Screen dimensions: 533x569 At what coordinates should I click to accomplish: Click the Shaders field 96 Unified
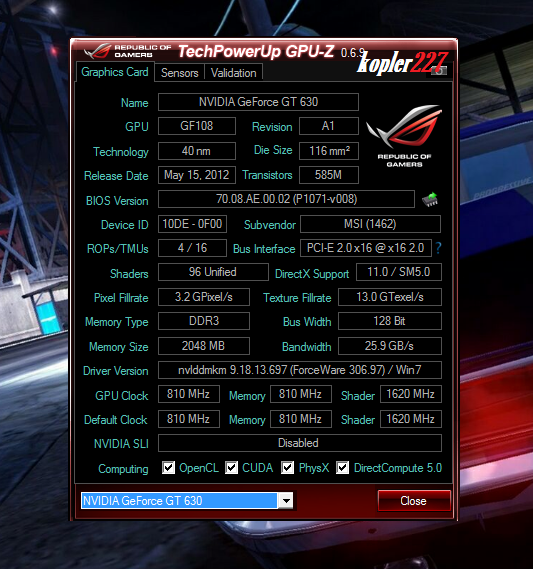tap(213, 272)
